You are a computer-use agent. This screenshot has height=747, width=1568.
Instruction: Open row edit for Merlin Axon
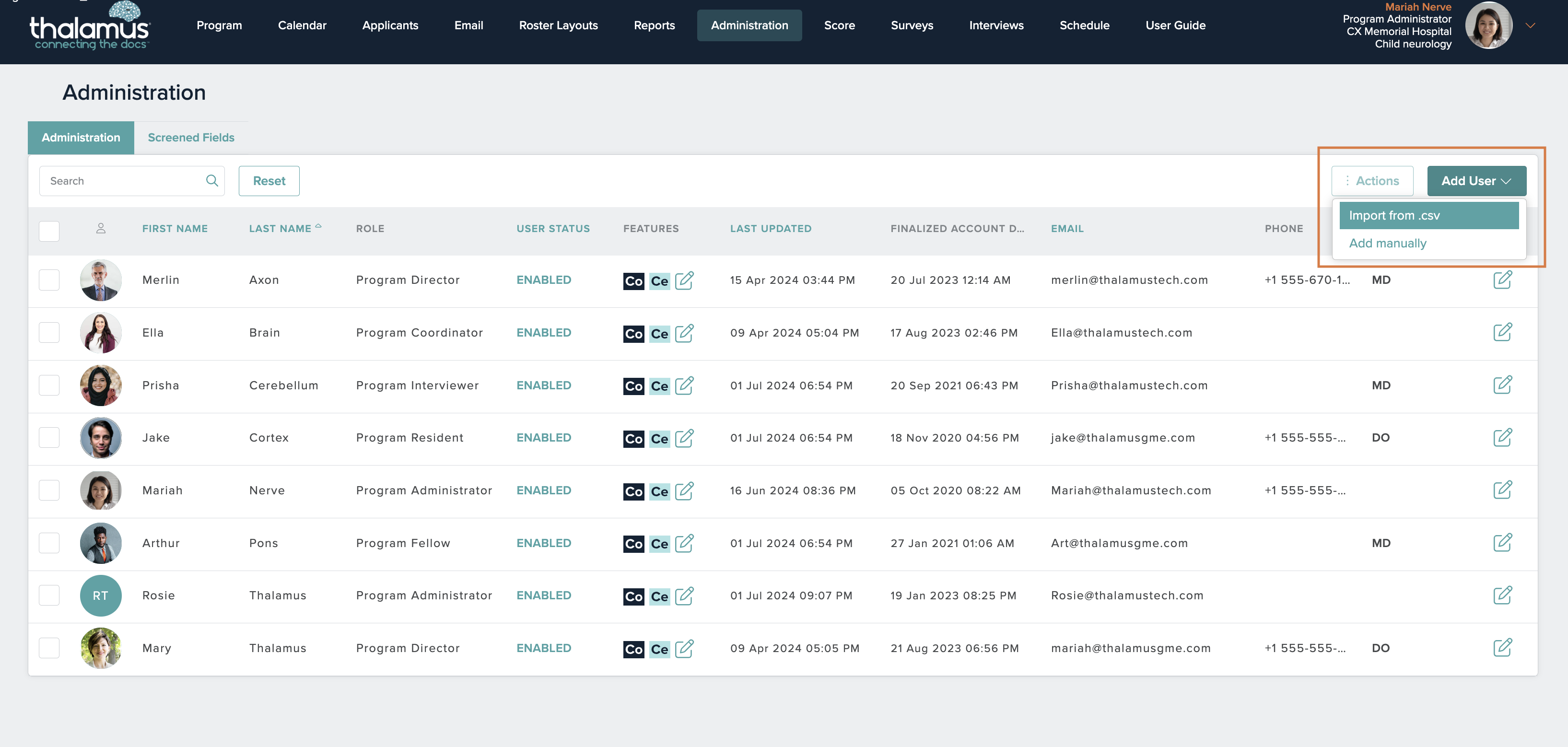(x=1502, y=280)
